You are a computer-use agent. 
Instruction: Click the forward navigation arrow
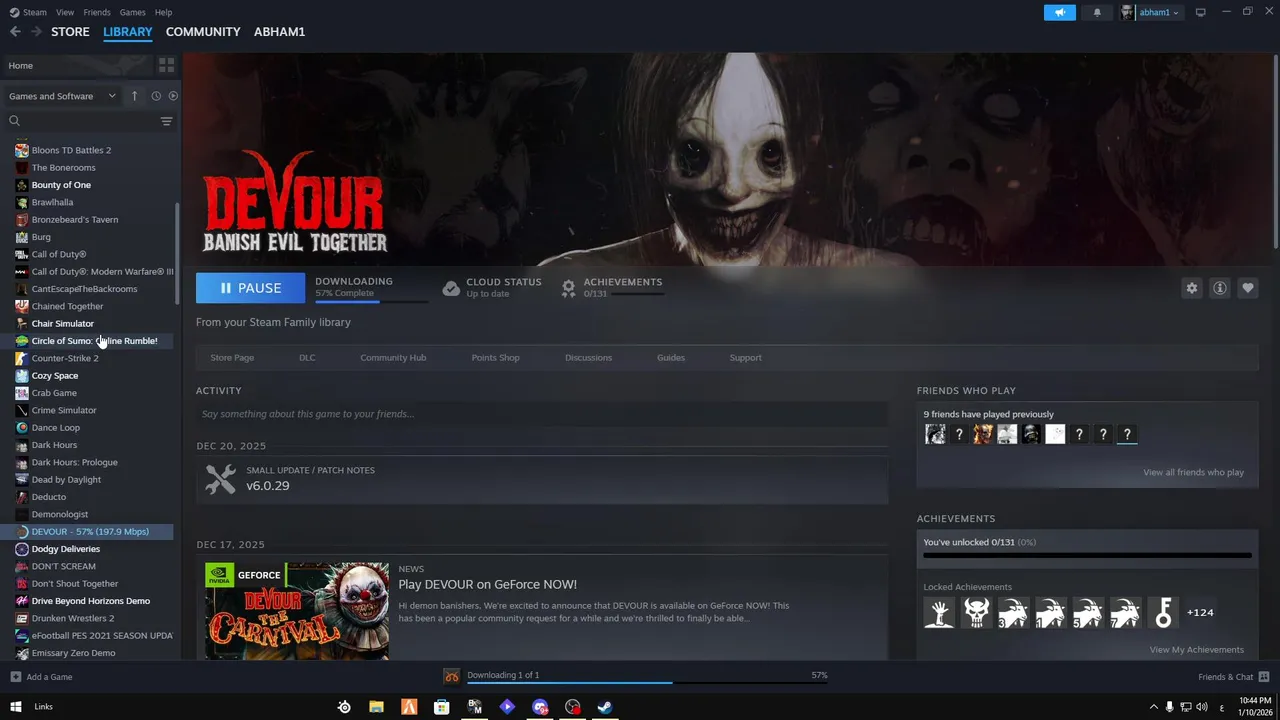(36, 32)
